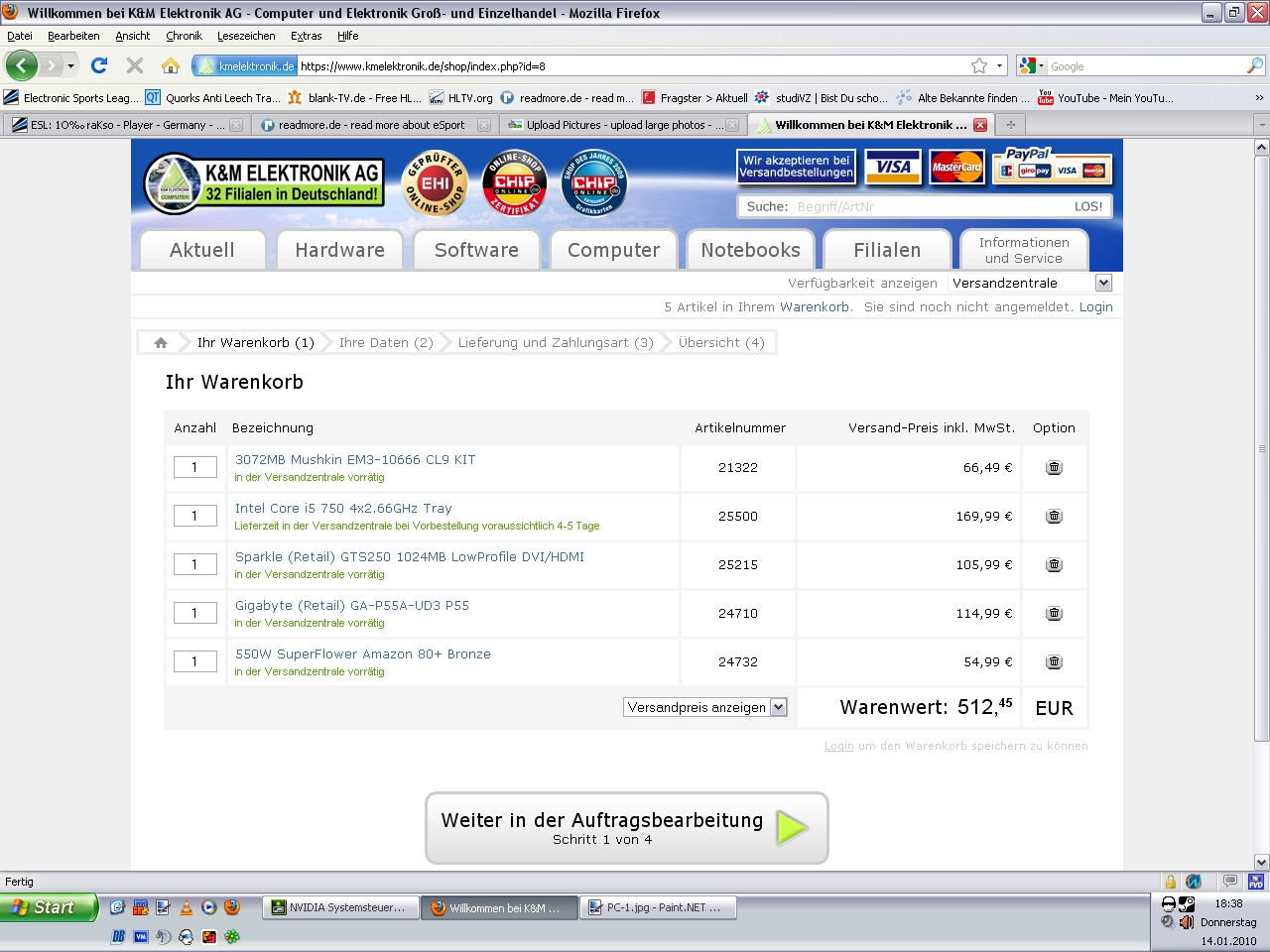Click the EHI Geprüfter Online-Shop seal
The width and height of the screenshot is (1270, 952).
[x=436, y=182]
